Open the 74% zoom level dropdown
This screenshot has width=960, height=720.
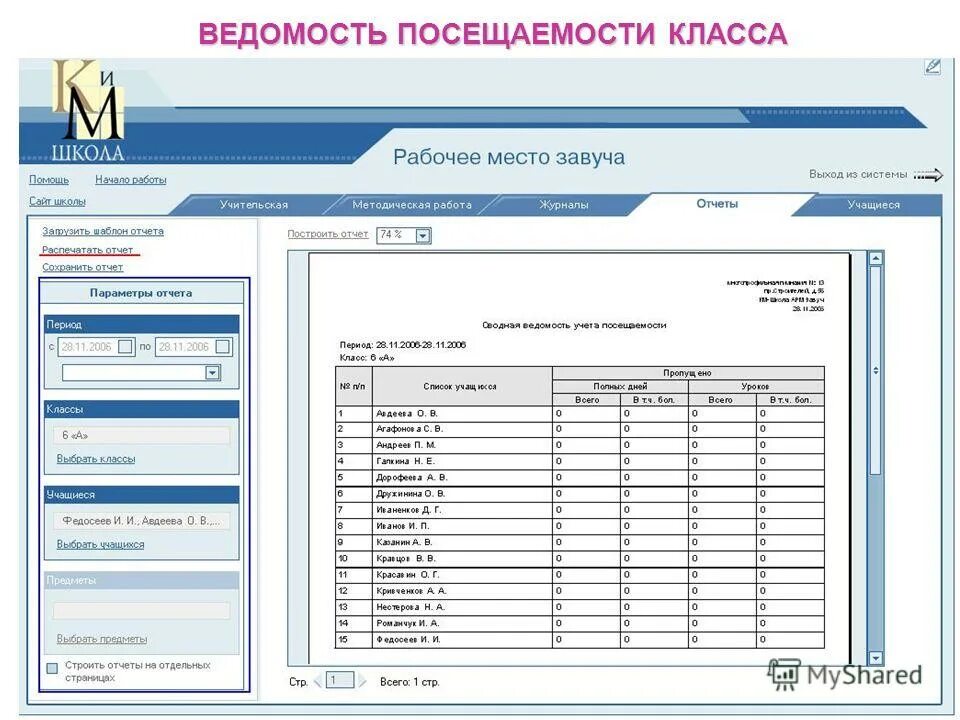(423, 234)
